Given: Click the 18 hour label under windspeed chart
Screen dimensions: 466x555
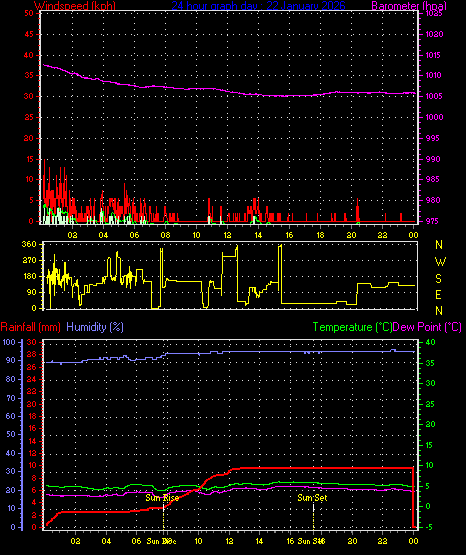Looking at the screenshot, I should click(320, 235).
